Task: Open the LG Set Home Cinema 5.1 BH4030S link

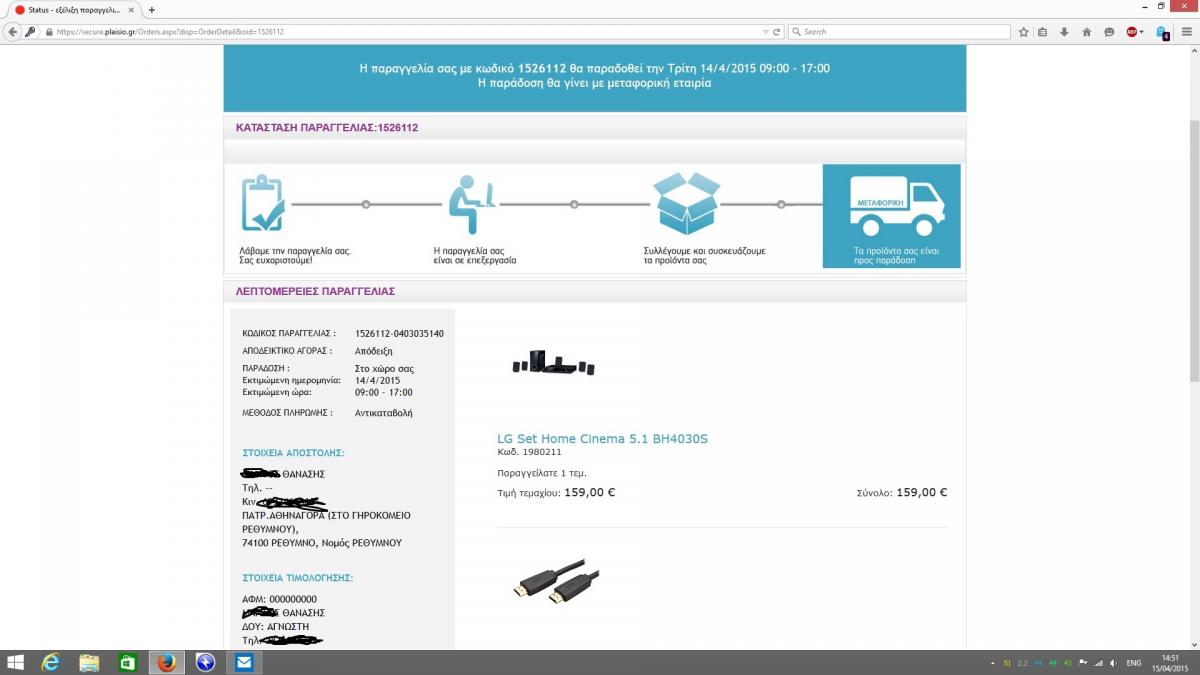Action: click(602, 439)
